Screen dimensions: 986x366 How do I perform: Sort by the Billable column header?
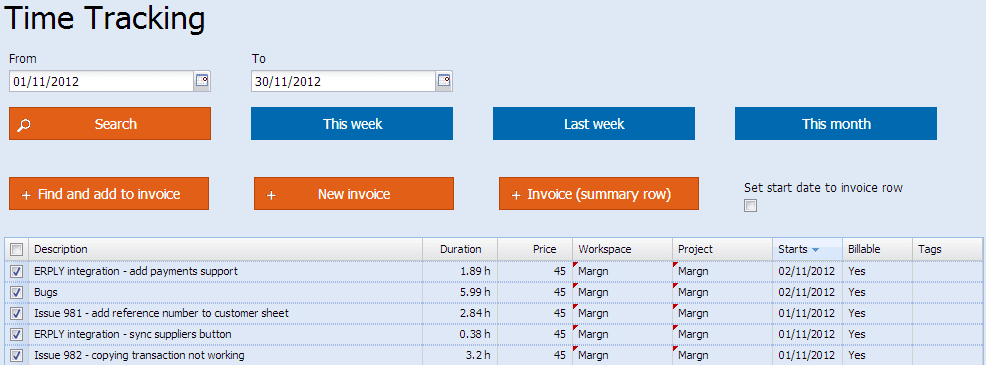click(877, 250)
